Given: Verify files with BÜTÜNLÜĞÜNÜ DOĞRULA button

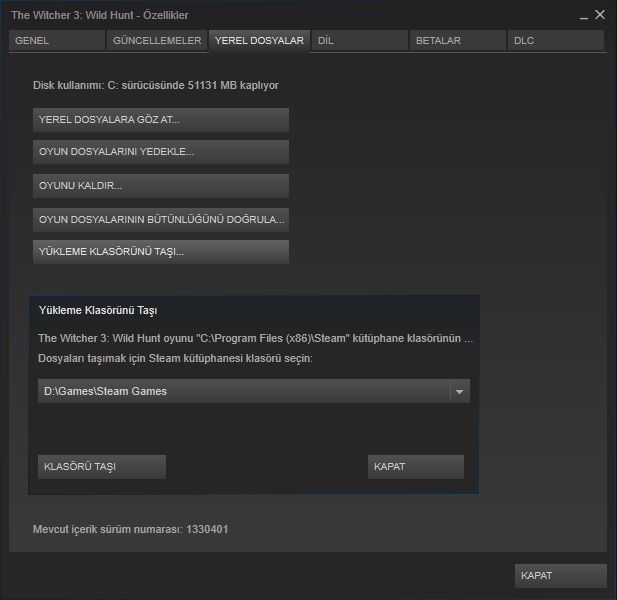Looking at the screenshot, I should [161, 220].
